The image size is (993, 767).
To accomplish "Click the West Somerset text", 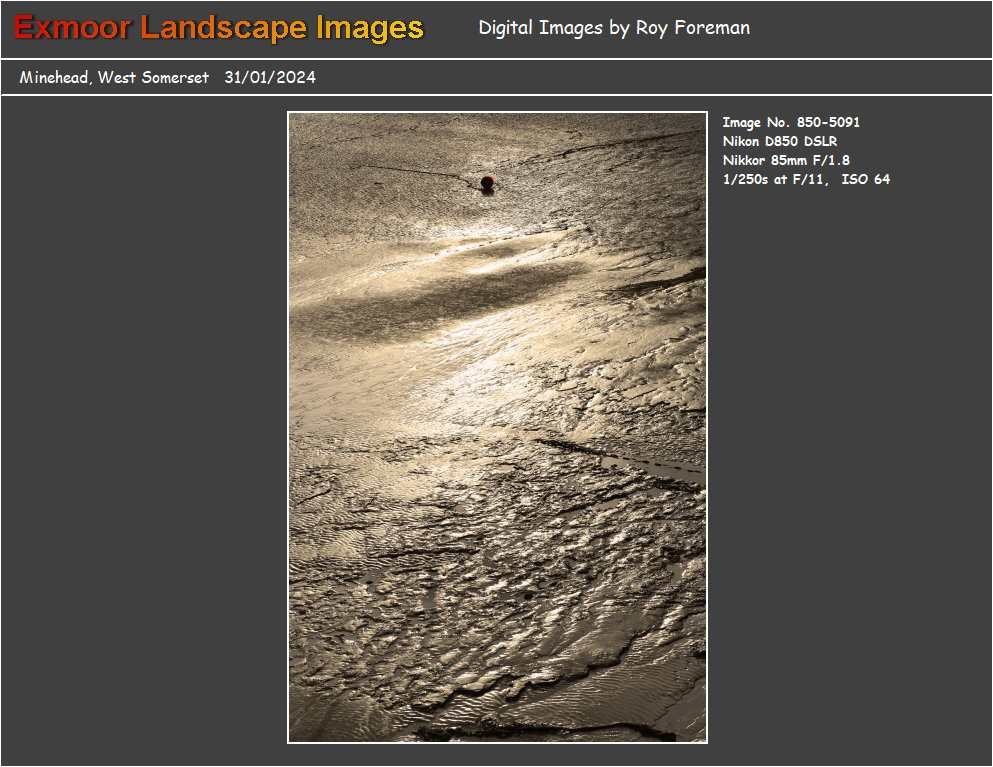I will click(153, 78).
